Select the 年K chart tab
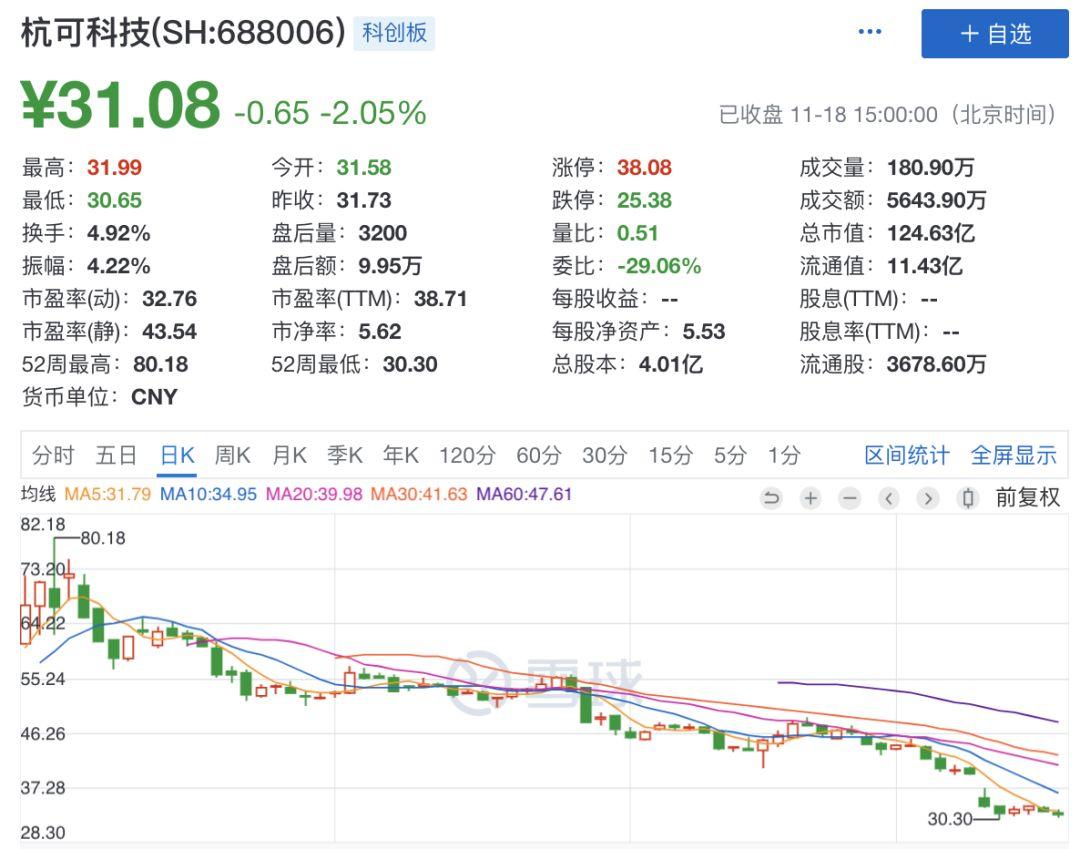This screenshot has height=849, width=1080. pyautogui.click(x=401, y=455)
